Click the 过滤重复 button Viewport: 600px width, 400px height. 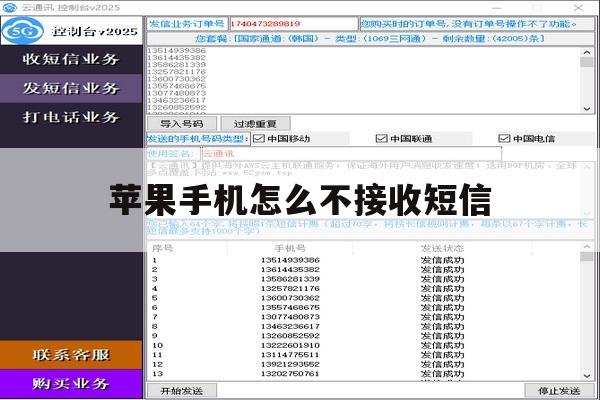255,124
